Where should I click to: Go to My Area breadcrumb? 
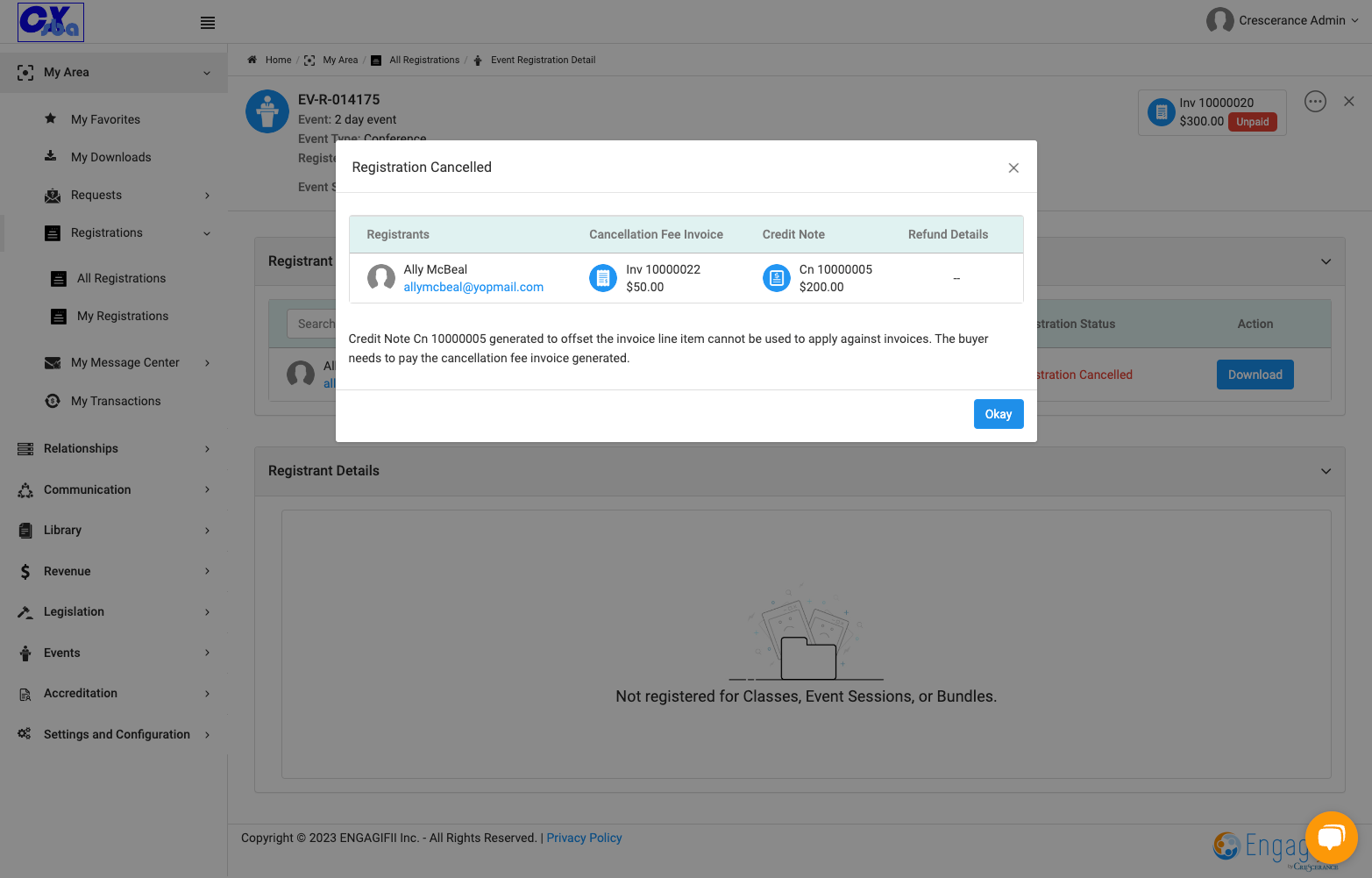pos(340,60)
